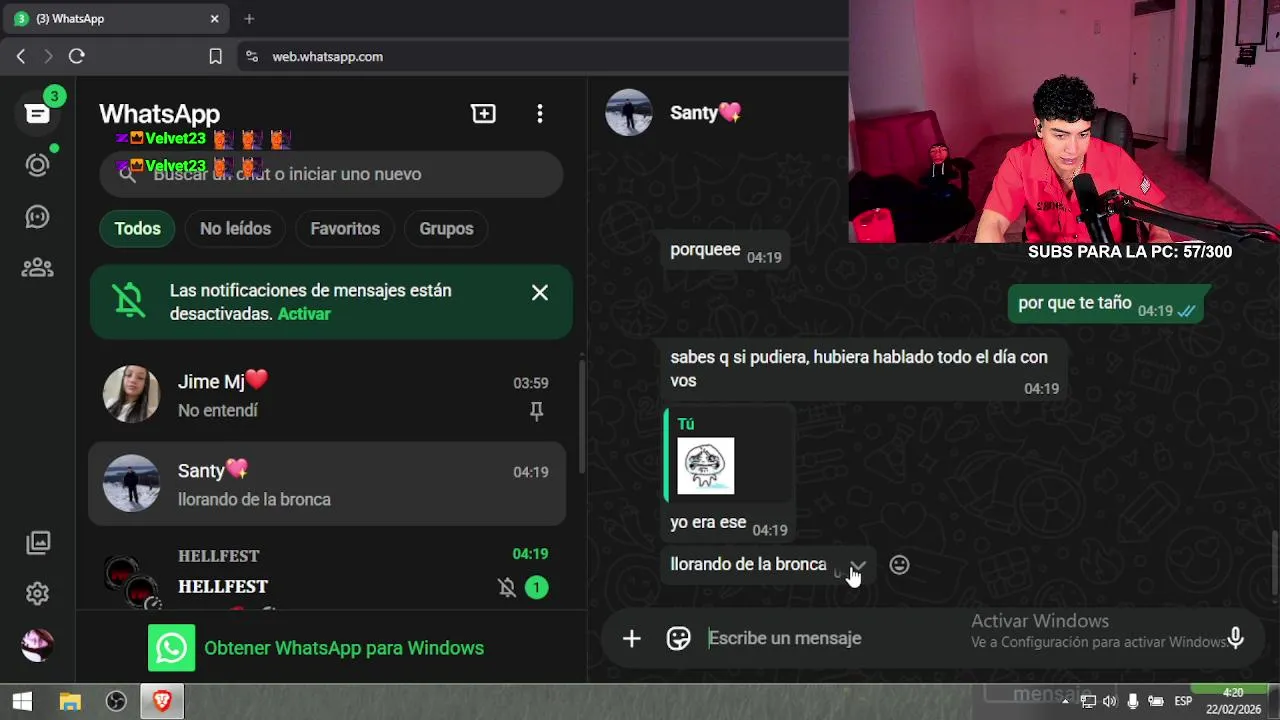Viewport: 1280px width, 720px height.
Task: Click the ESP language indicator in tray
Action: pyautogui.click(x=1183, y=701)
